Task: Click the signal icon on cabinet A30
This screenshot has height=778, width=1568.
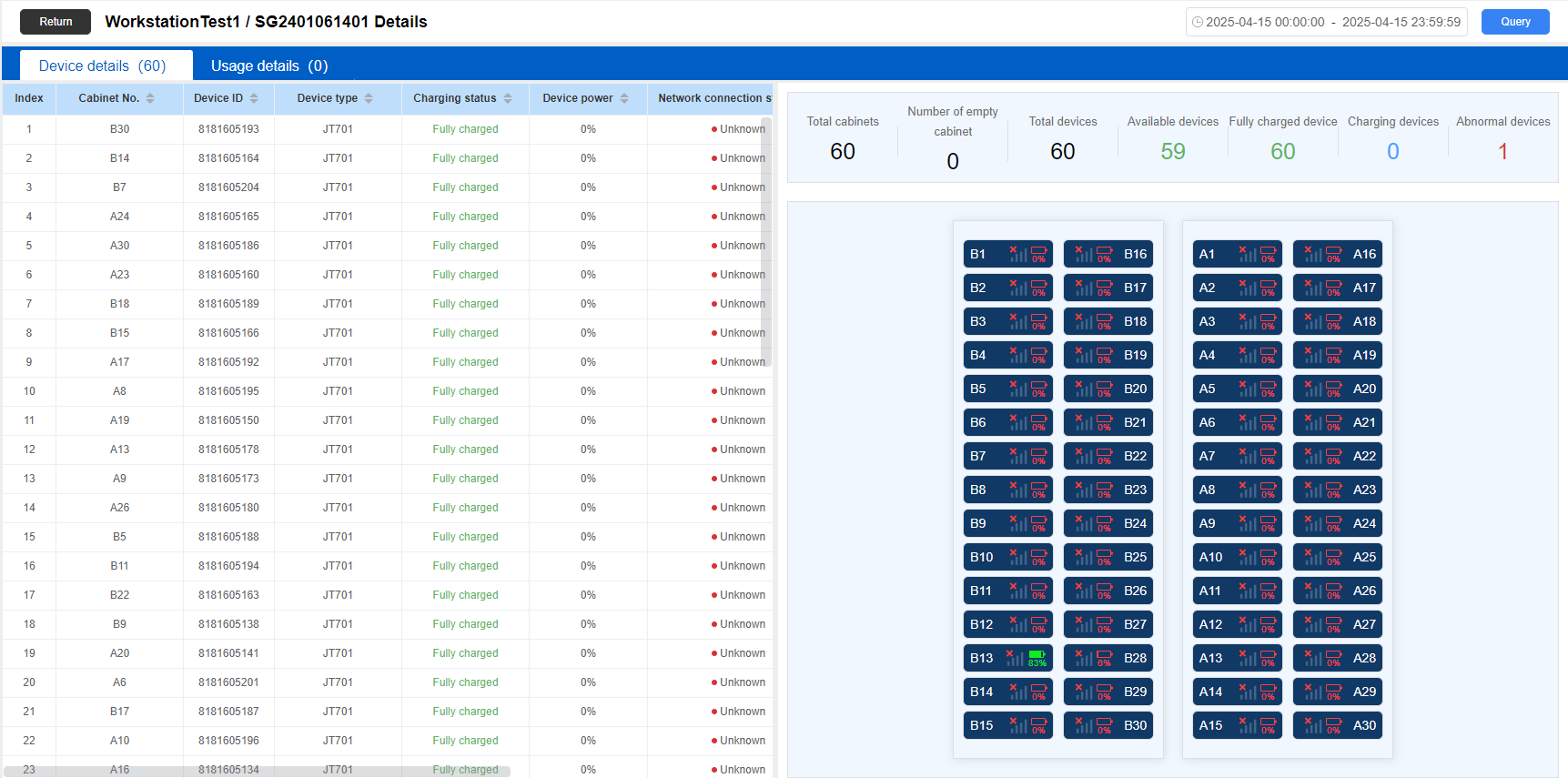Action: click(1311, 725)
